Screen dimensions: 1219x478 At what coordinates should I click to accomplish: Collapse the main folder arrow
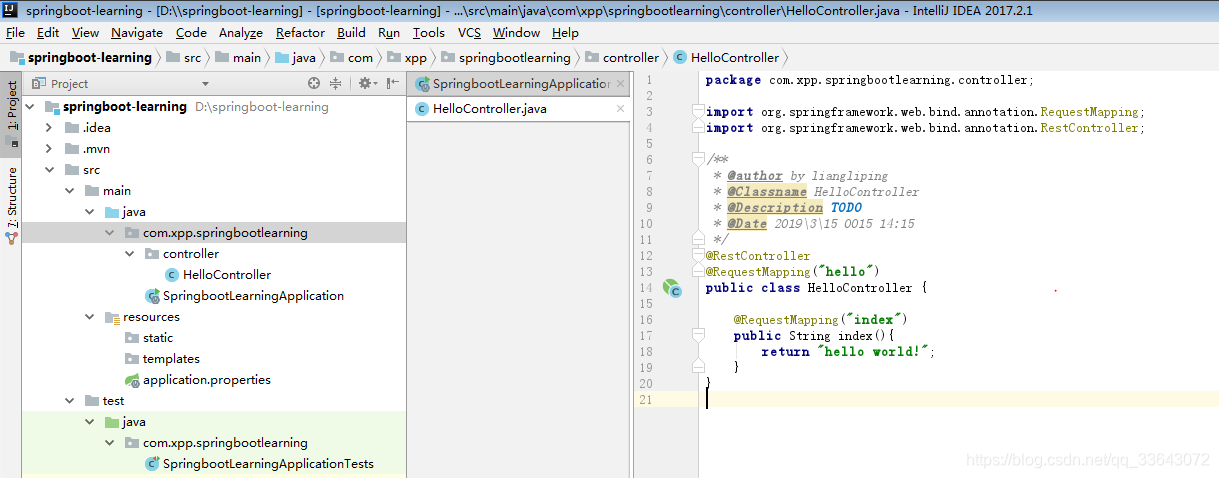[x=69, y=191]
